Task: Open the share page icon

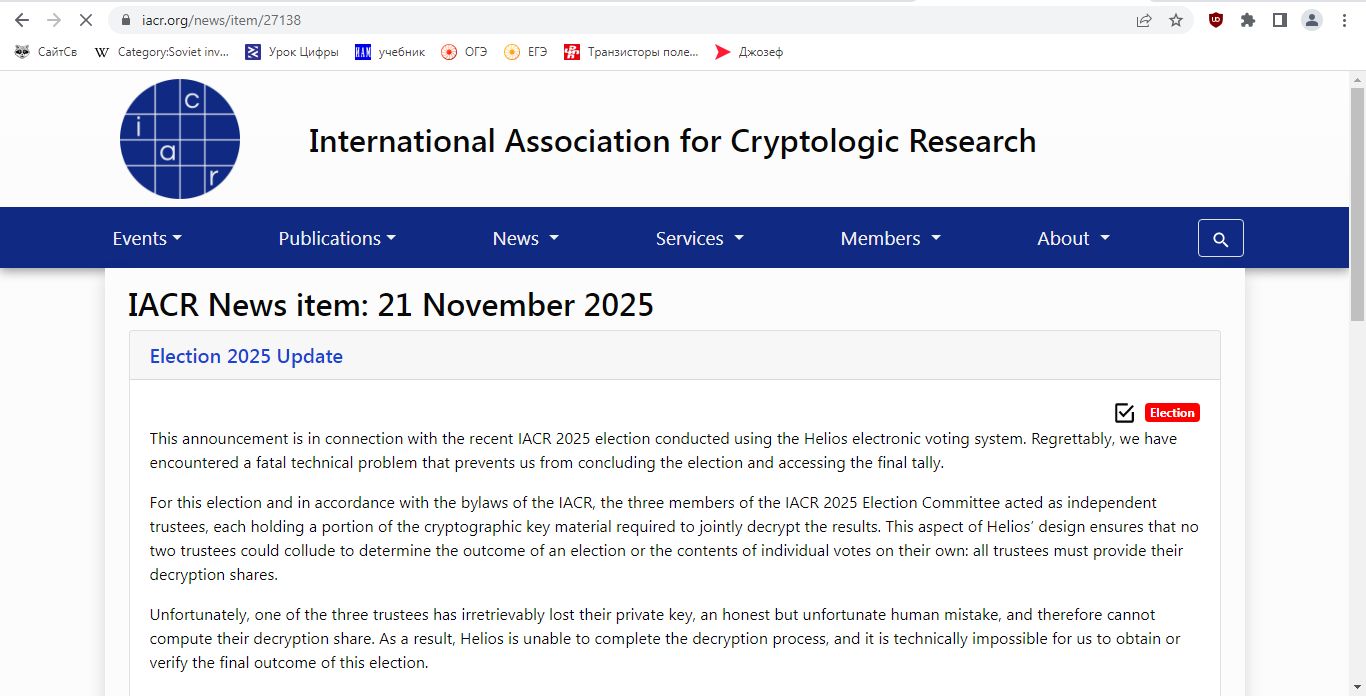Action: (x=1144, y=20)
